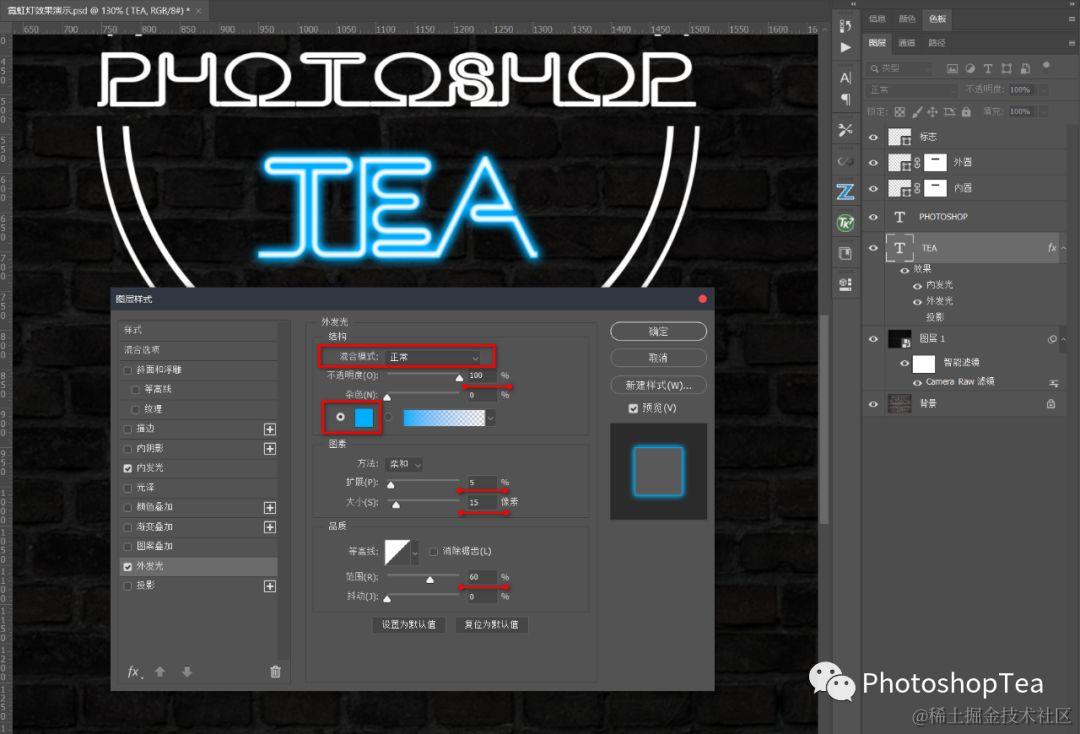The image size is (1080, 734).
Task: Add another 颜色叠加 effect with plus icon
Action: pos(270,507)
